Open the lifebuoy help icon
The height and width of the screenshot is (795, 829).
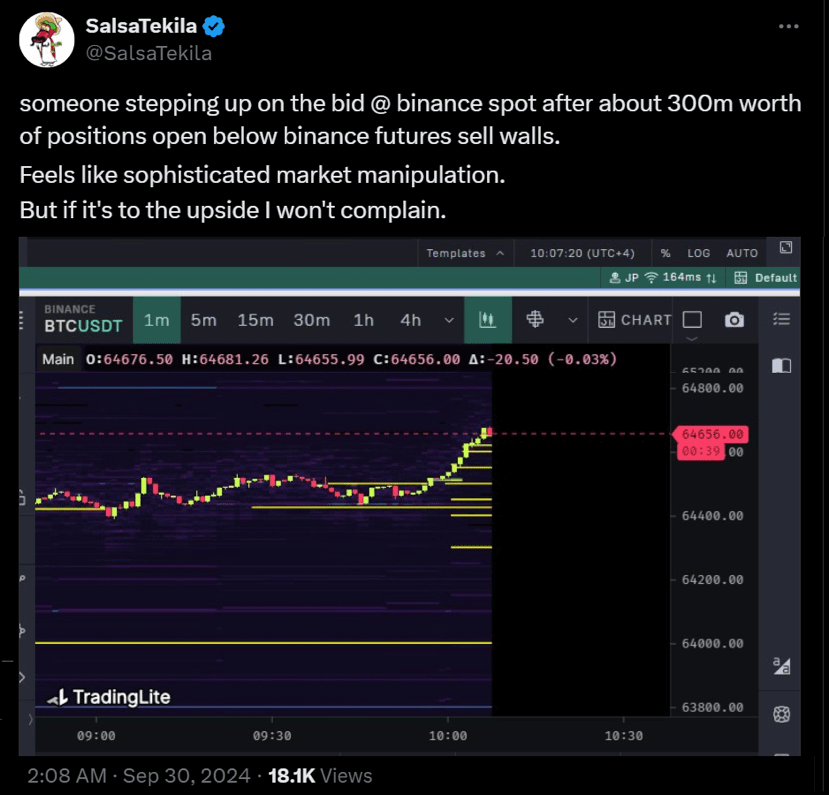782,714
